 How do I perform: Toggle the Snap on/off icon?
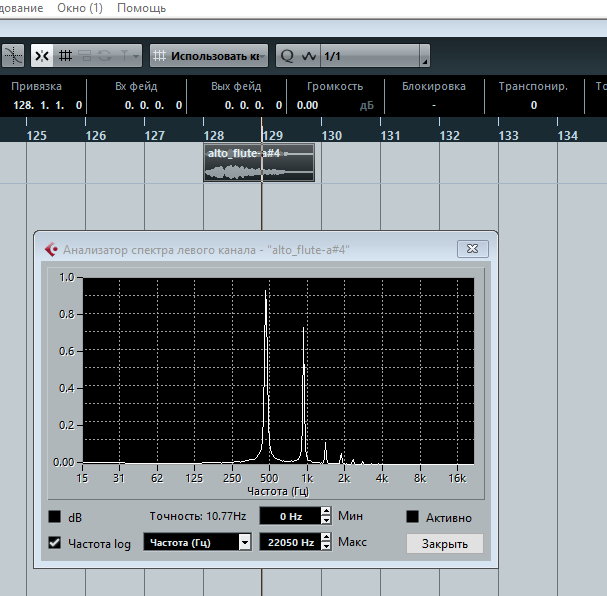click(x=42, y=56)
